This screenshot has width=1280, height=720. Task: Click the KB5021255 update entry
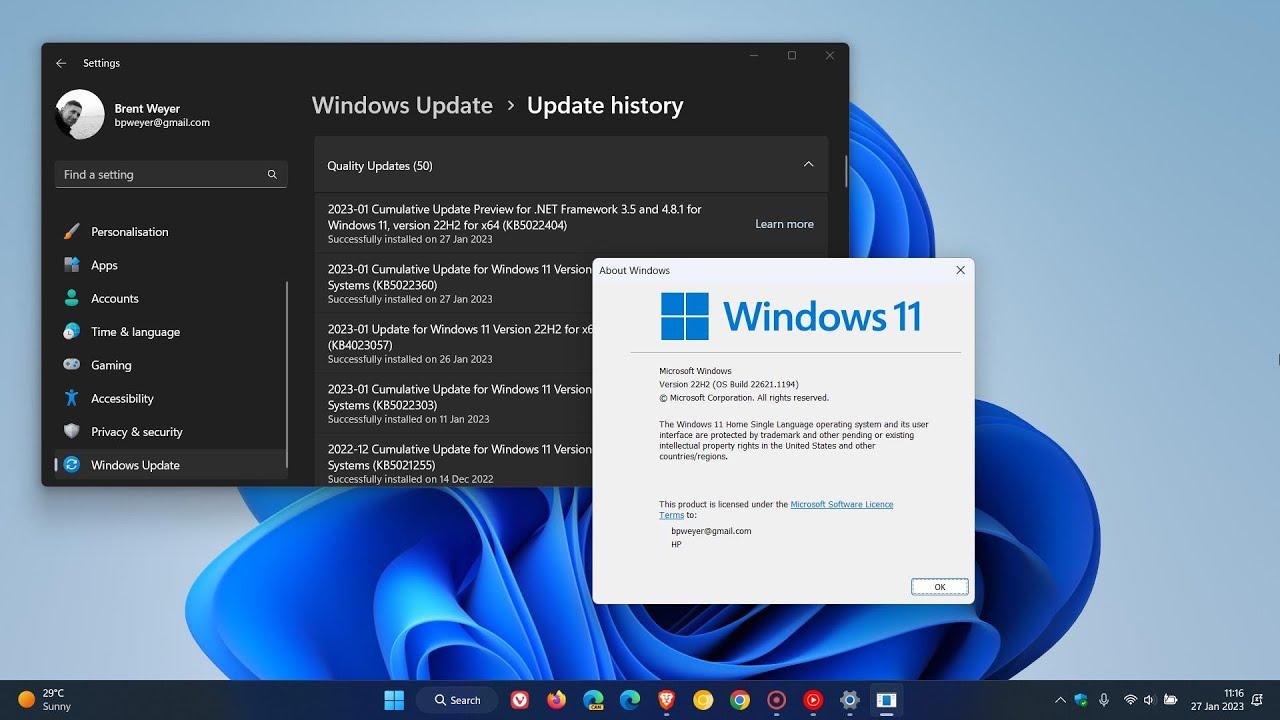click(x=460, y=464)
